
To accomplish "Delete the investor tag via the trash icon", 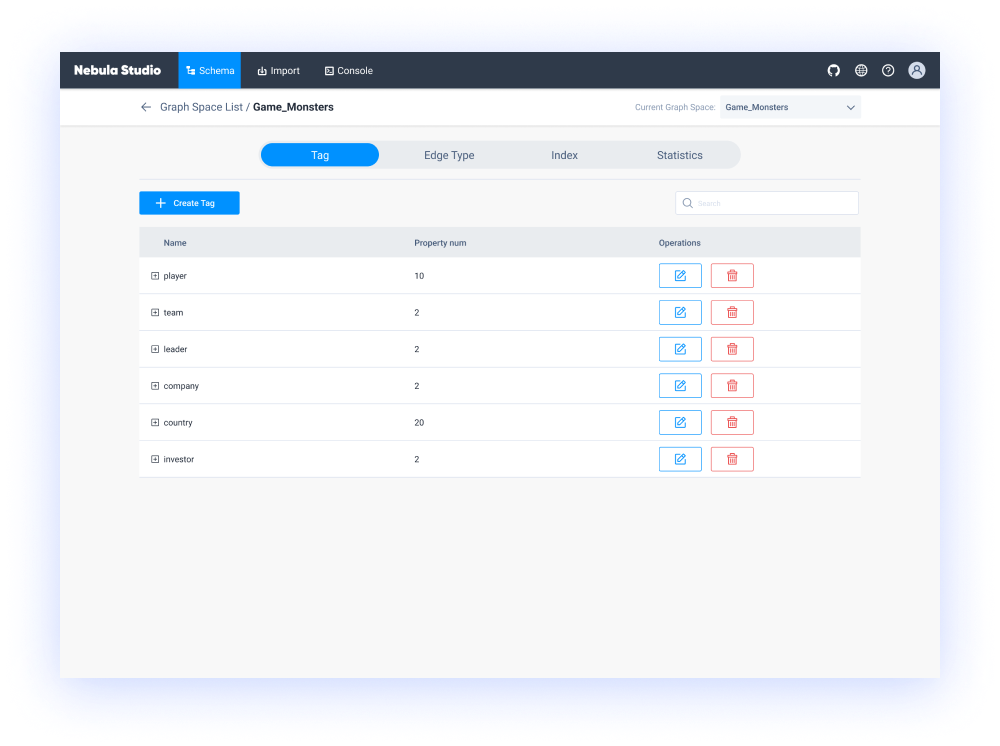I will [x=732, y=458].
